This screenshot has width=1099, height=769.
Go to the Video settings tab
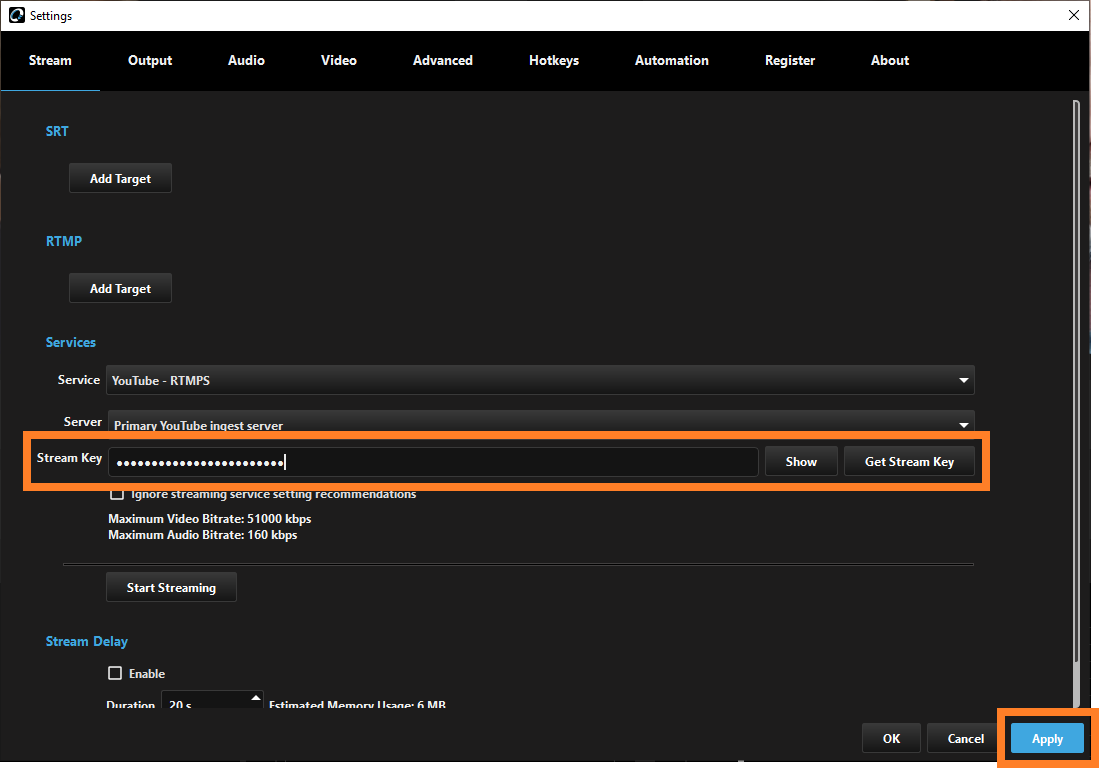[339, 60]
